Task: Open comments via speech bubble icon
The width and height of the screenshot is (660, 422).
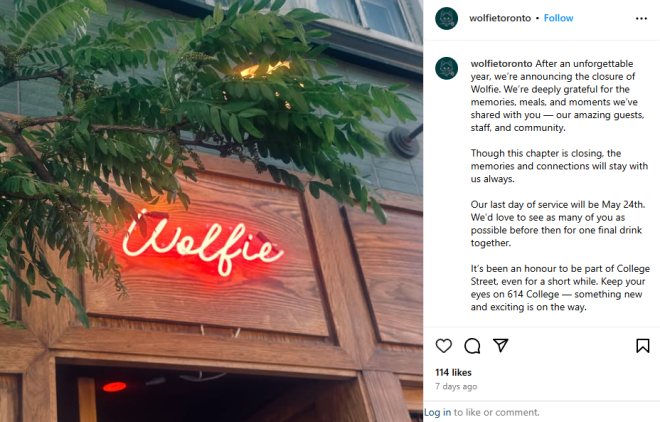Action: click(472, 346)
